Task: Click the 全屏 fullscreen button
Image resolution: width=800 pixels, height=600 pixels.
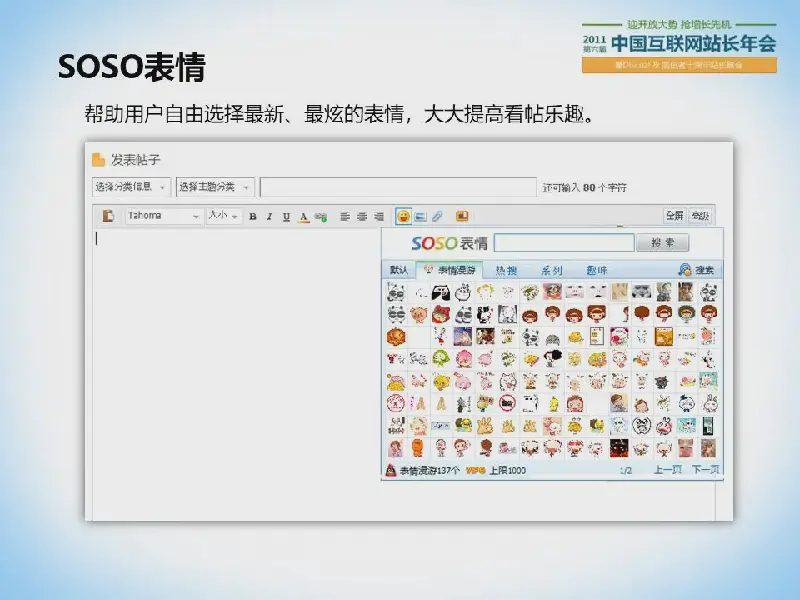Action: tap(674, 216)
